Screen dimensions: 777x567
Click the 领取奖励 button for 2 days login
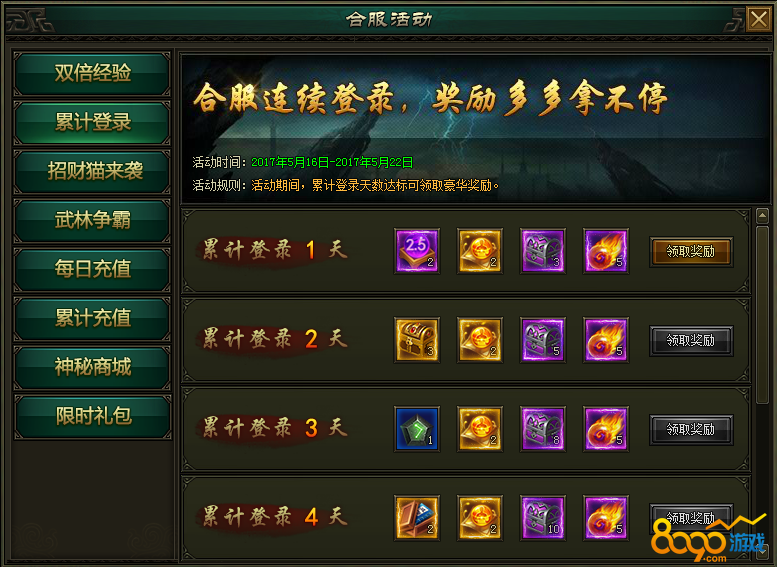691,340
